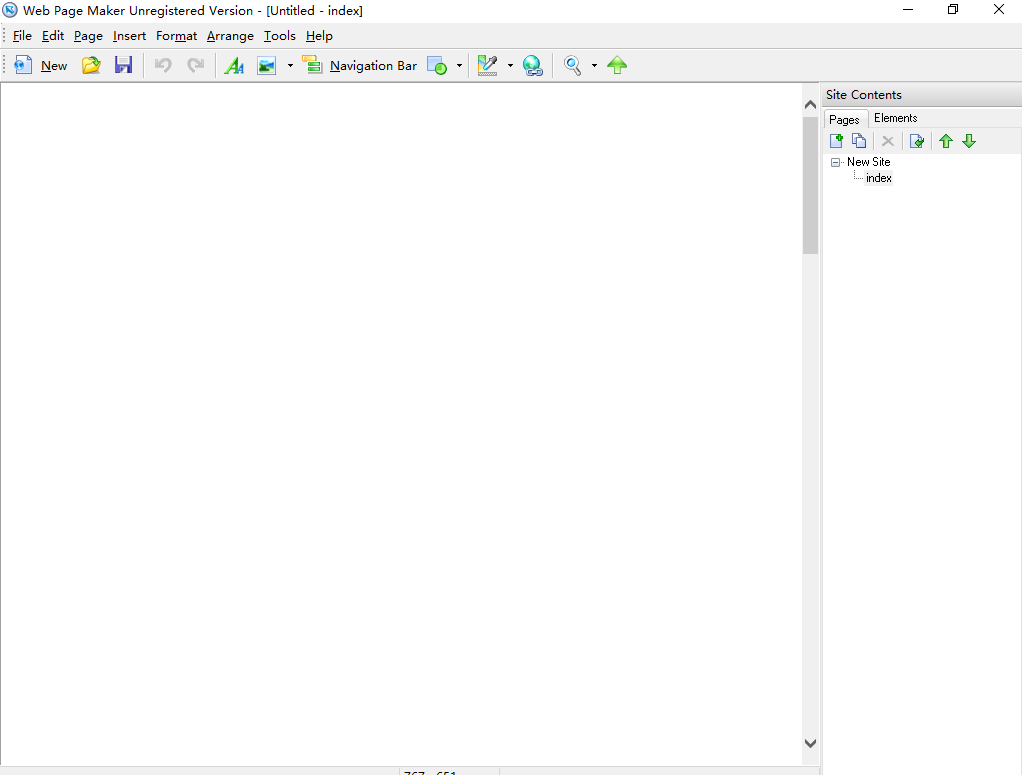Move the selected page up in the list
1022x775 pixels.
tap(946, 141)
